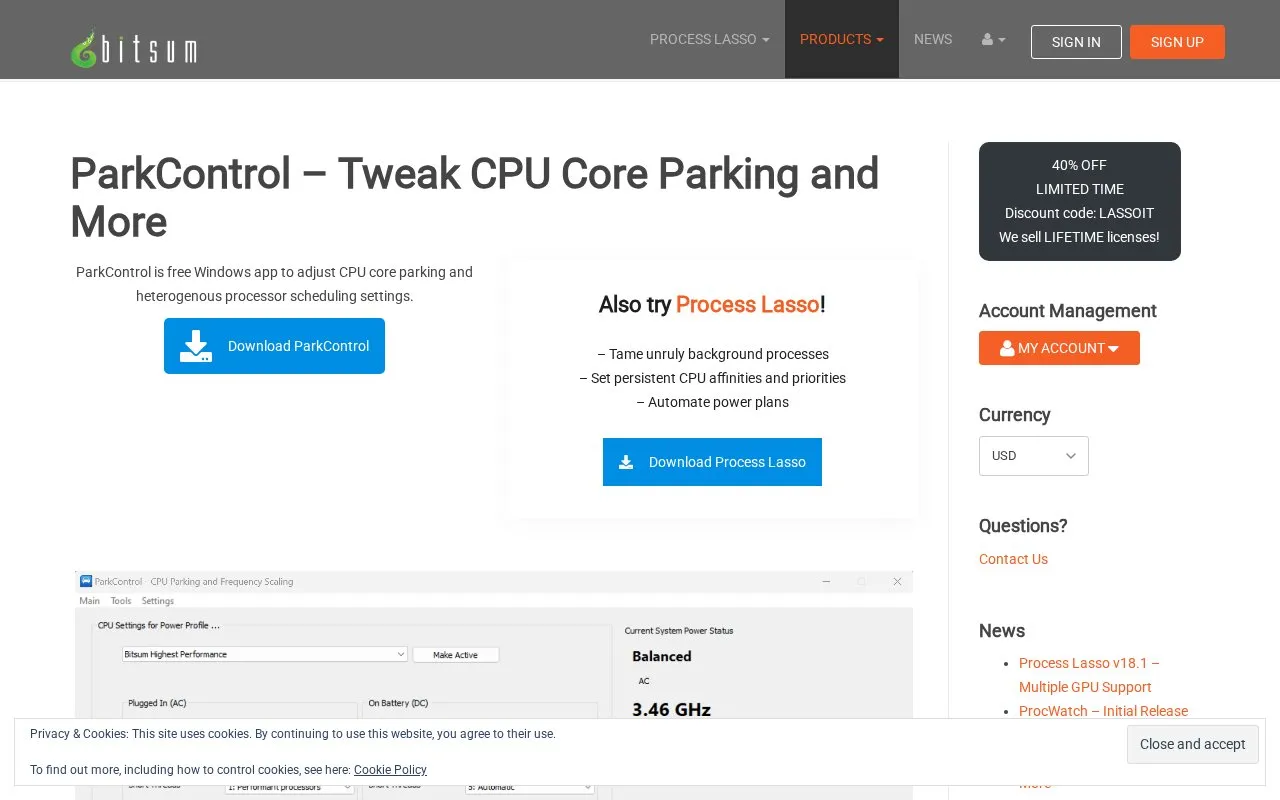Expand the My Account dropdown button
This screenshot has height=800, width=1280.
(x=1059, y=348)
